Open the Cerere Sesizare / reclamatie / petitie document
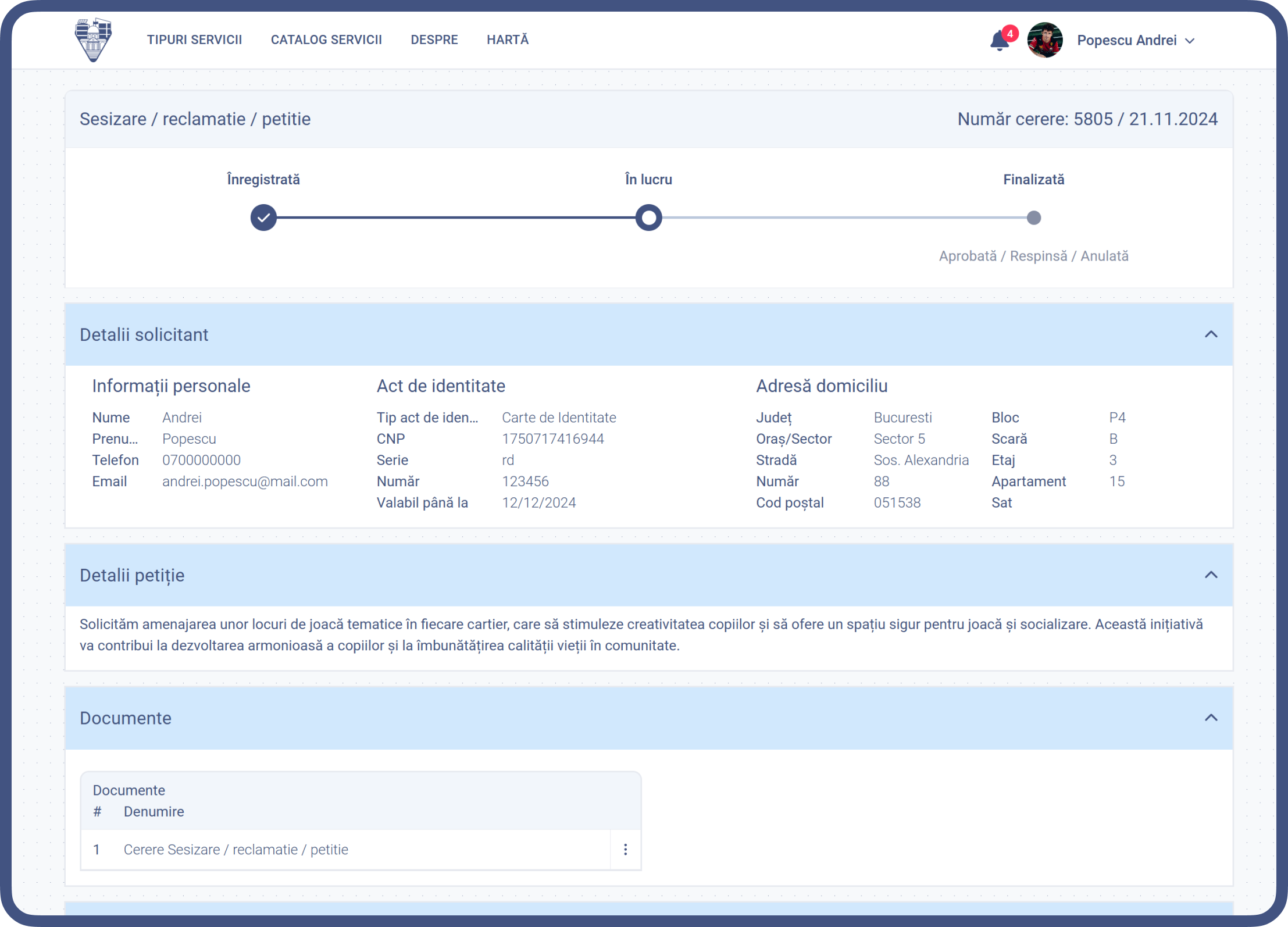The image size is (1288, 927). (236, 850)
